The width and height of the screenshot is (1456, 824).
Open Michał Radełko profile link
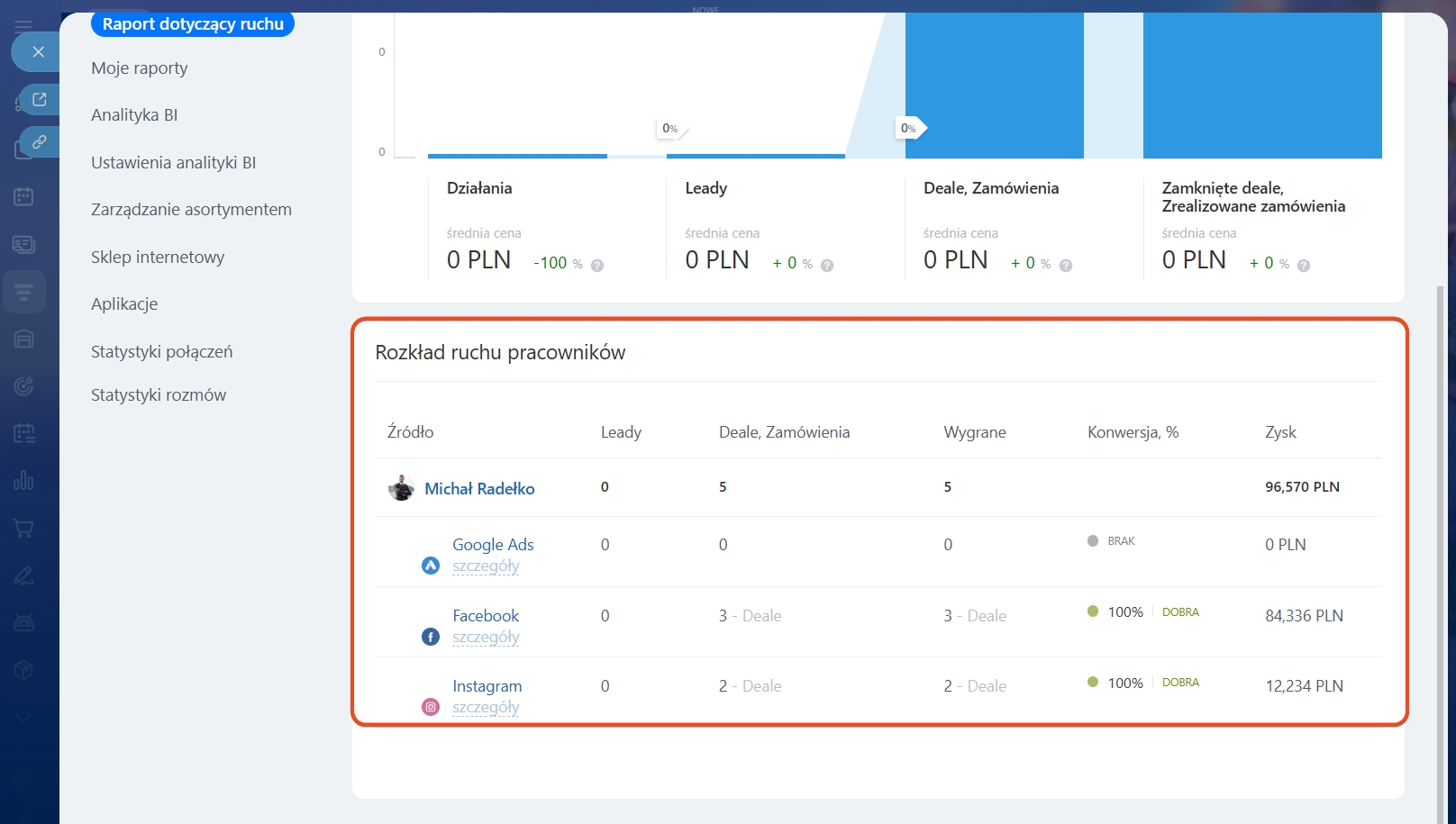click(479, 489)
